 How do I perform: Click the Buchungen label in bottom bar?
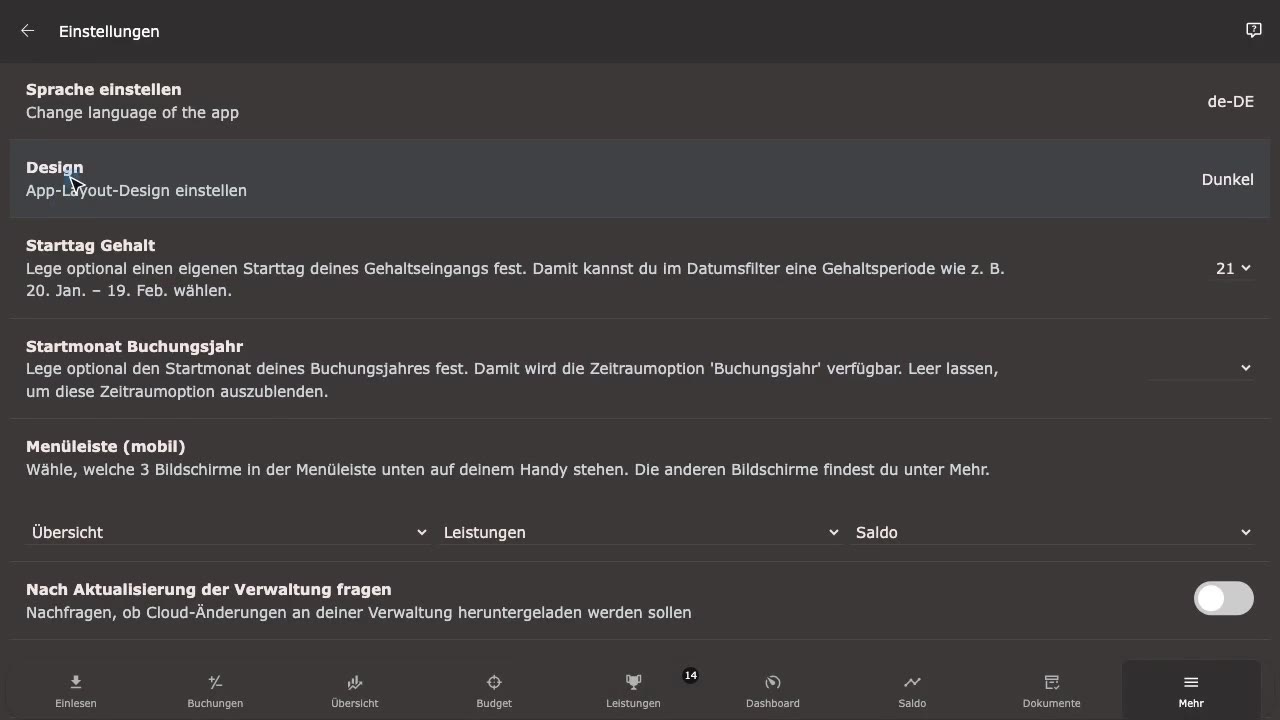click(215, 703)
